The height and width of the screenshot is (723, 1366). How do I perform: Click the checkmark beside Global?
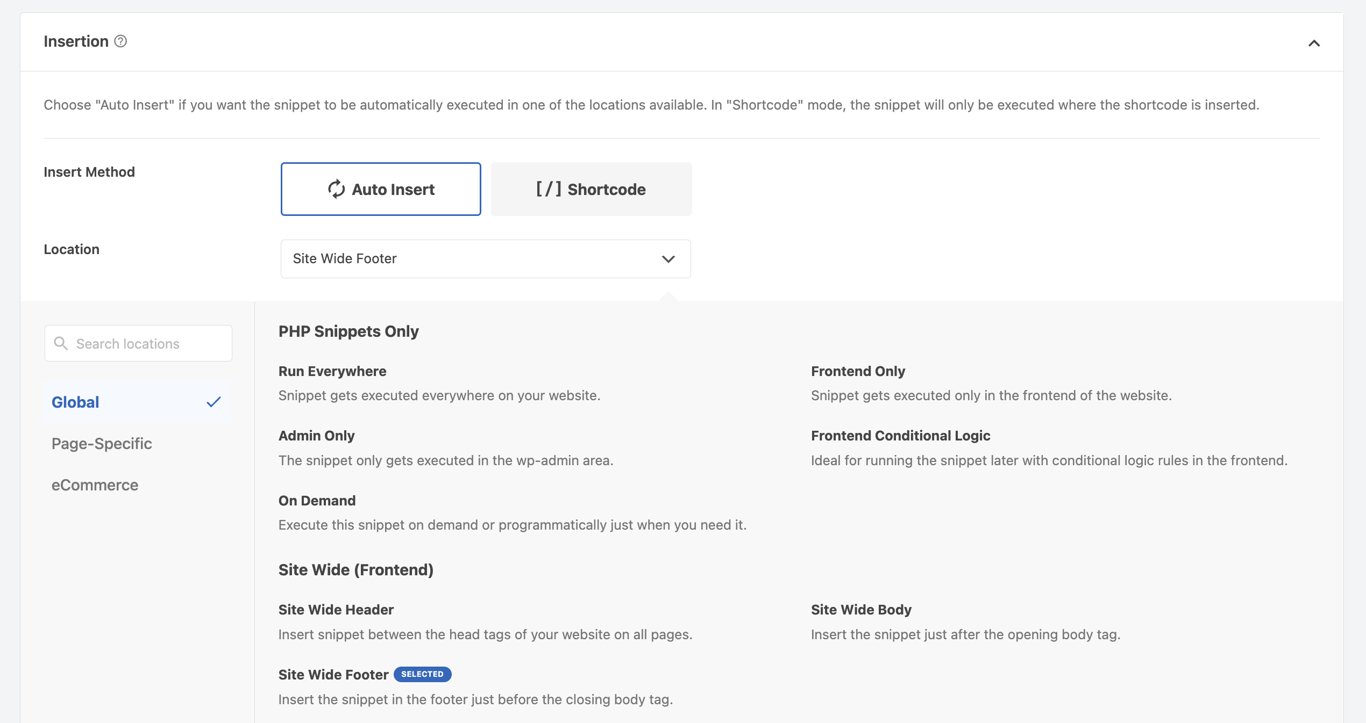[213, 401]
